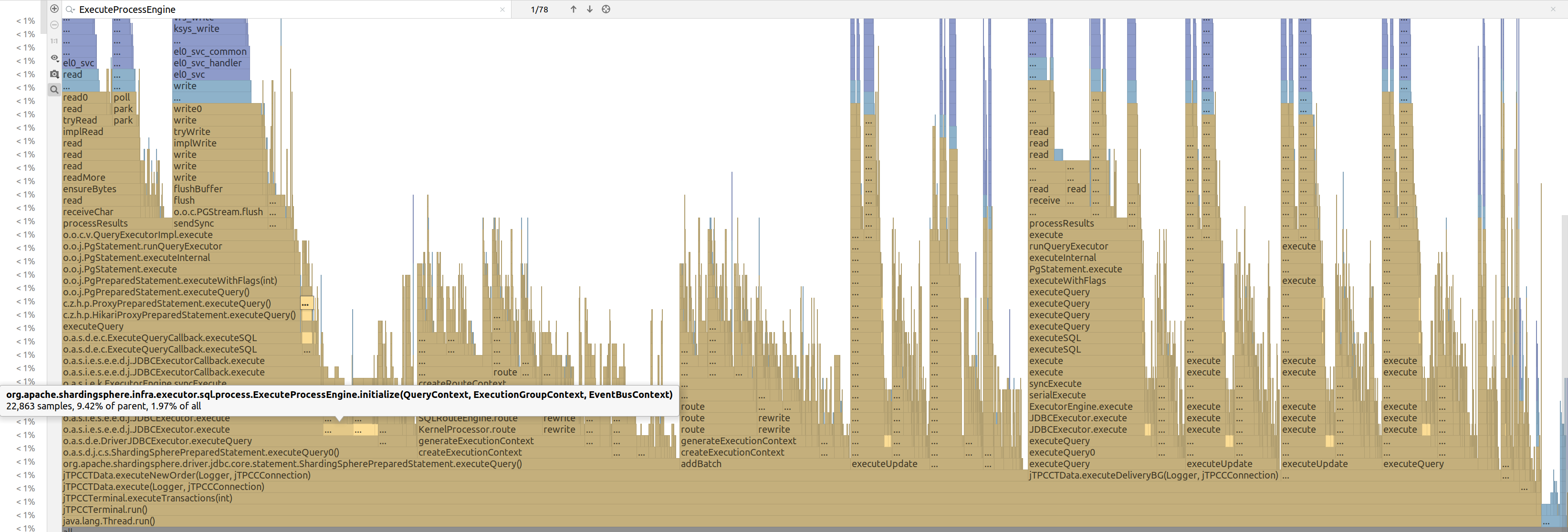Viewport: 1568px width, 532px height.
Task: Toggle to the previous match with the up arrow
Action: tap(573, 9)
